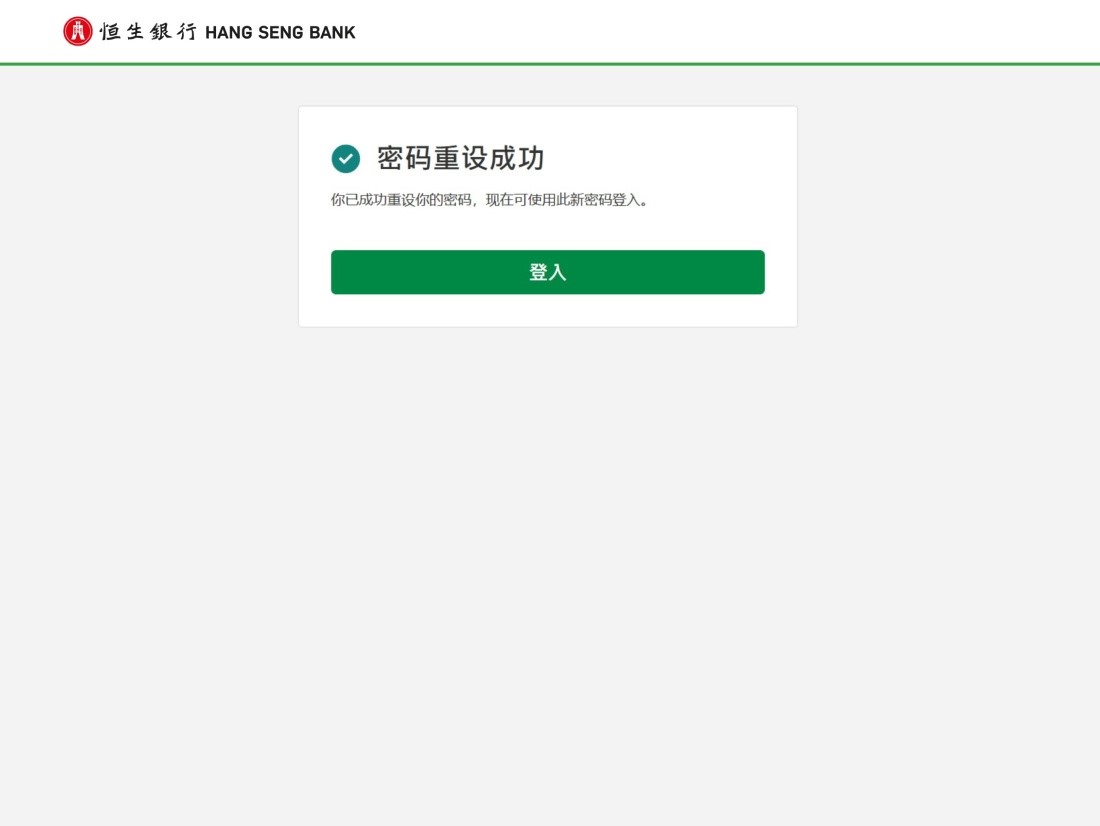Click the 成功 characters in the heading
1100x826 pixels.
tap(517, 159)
